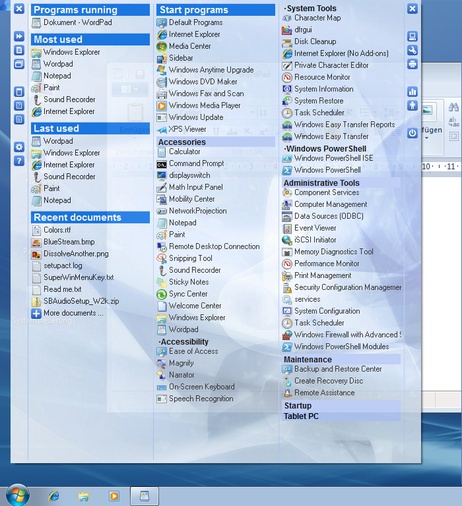Screen dimensions: 462x506
Task: Open Windows Media Player from the taskbar
Action: coord(114,496)
